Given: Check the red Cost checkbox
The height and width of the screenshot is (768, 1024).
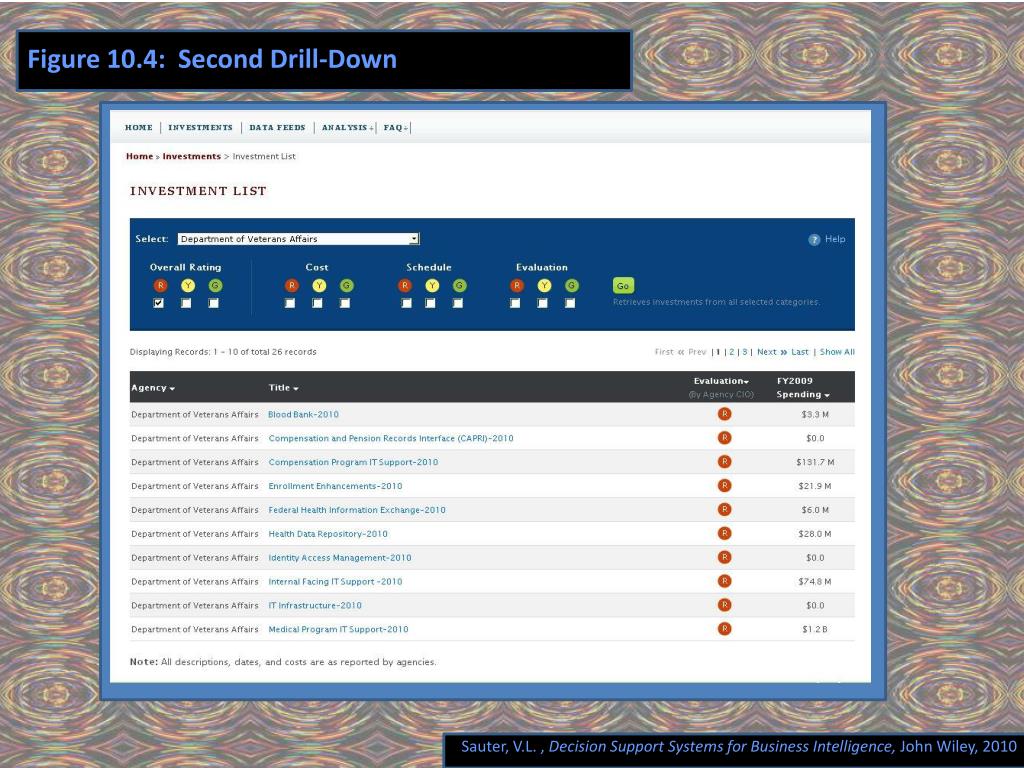Looking at the screenshot, I should coord(290,303).
